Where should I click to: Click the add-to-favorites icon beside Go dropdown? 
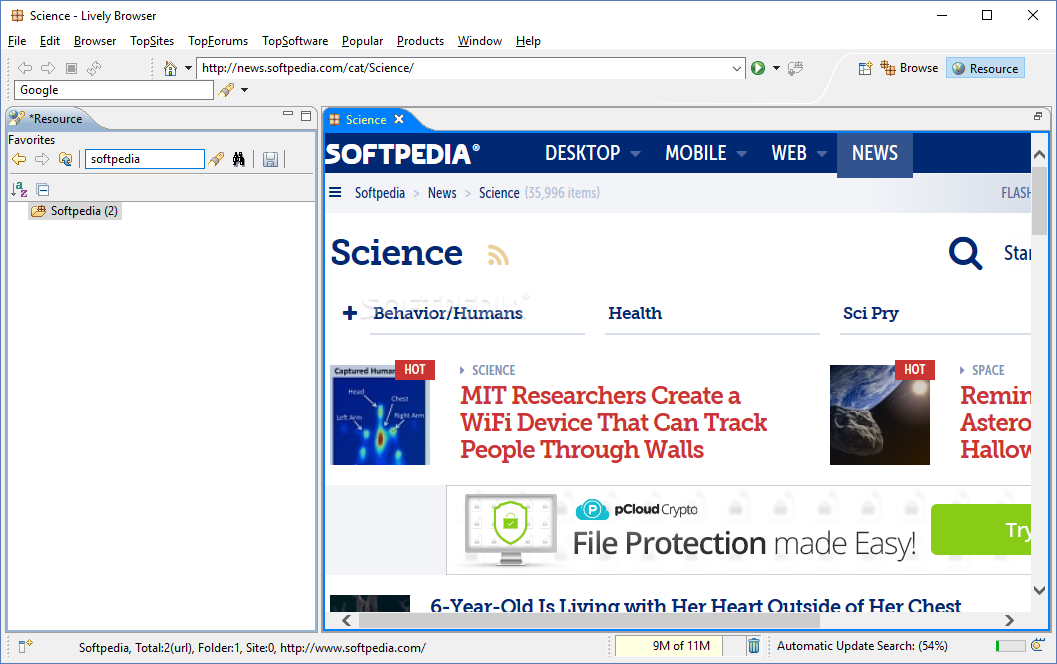(795, 68)
